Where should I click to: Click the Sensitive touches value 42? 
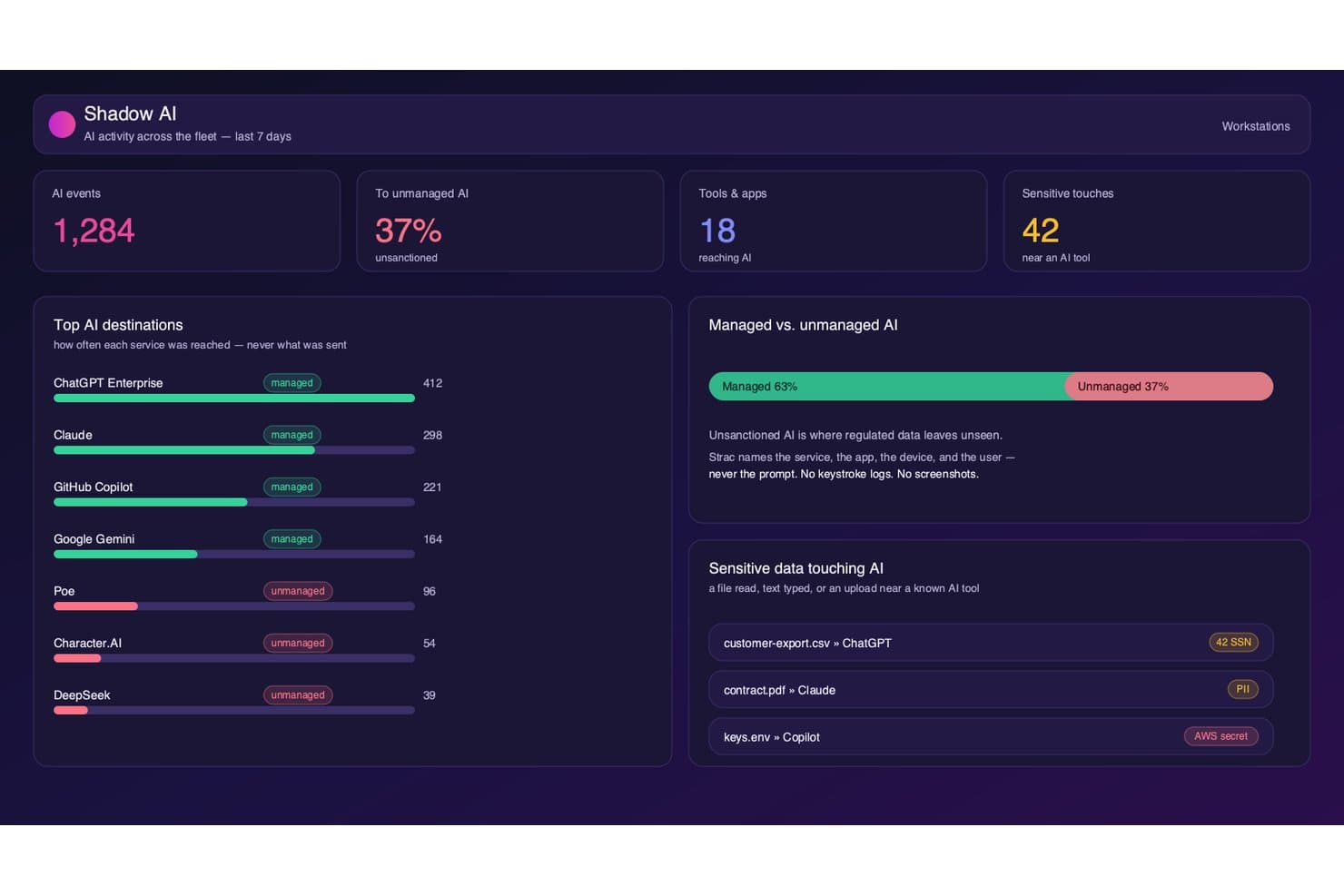1041,231
